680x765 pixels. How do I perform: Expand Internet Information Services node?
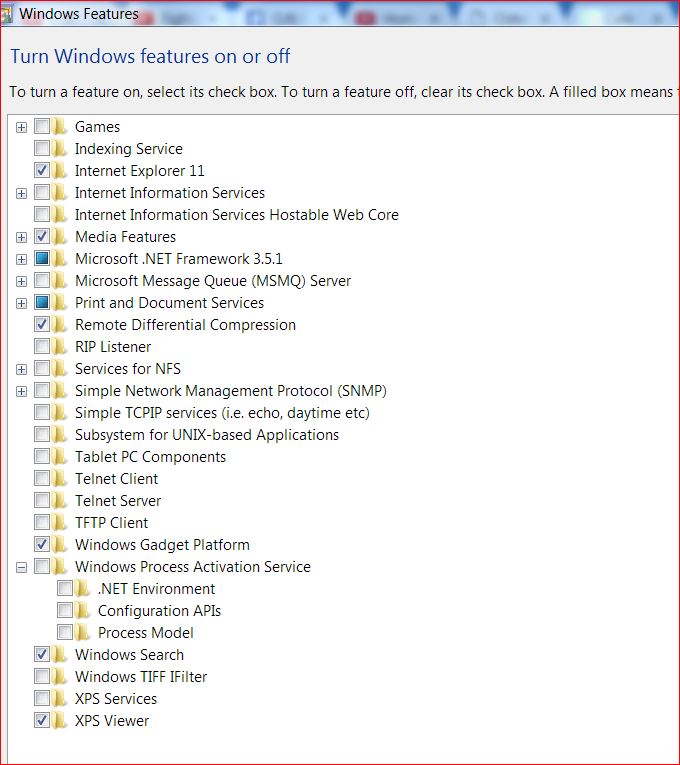click(x=21, y=193)
